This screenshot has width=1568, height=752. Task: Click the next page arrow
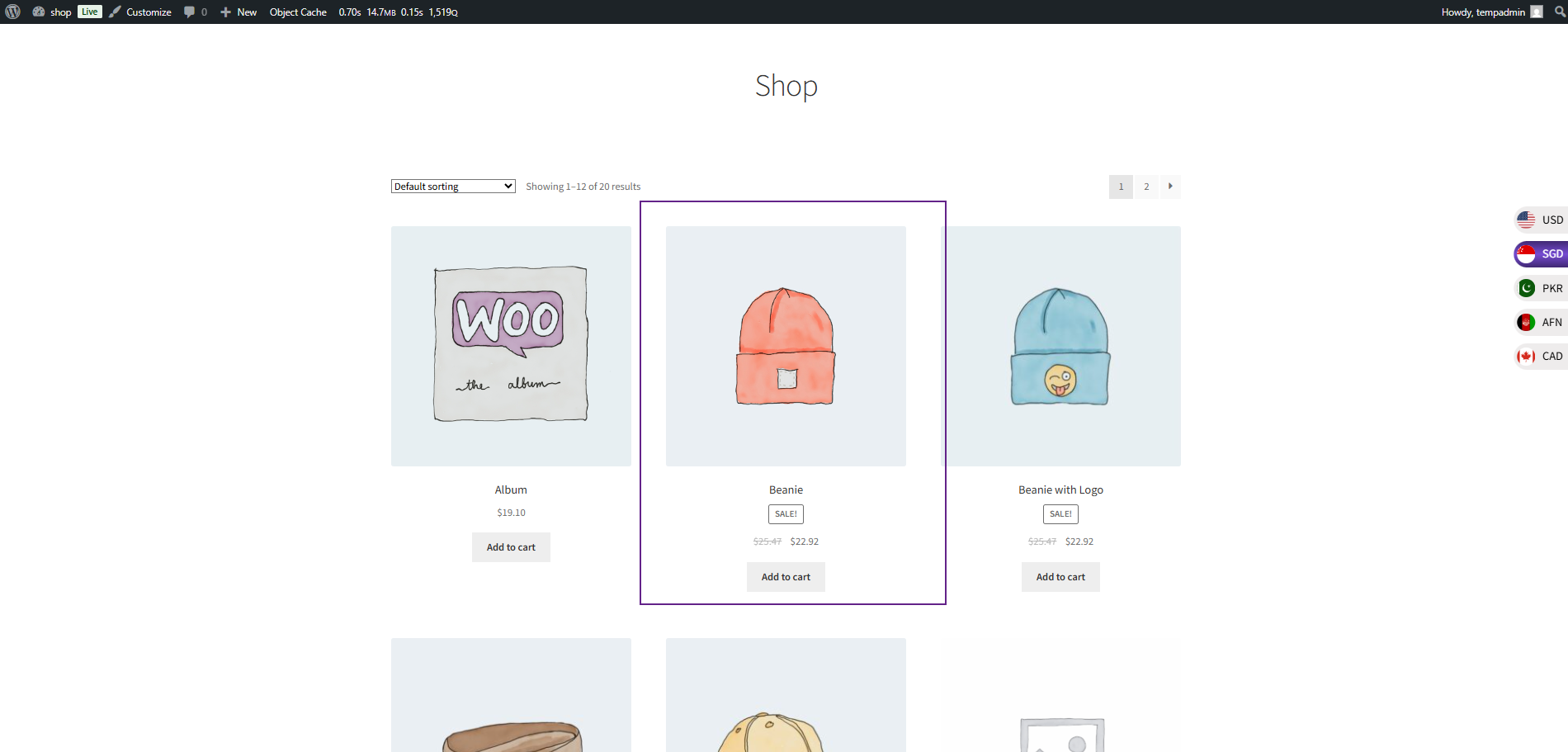(1170, 187)
